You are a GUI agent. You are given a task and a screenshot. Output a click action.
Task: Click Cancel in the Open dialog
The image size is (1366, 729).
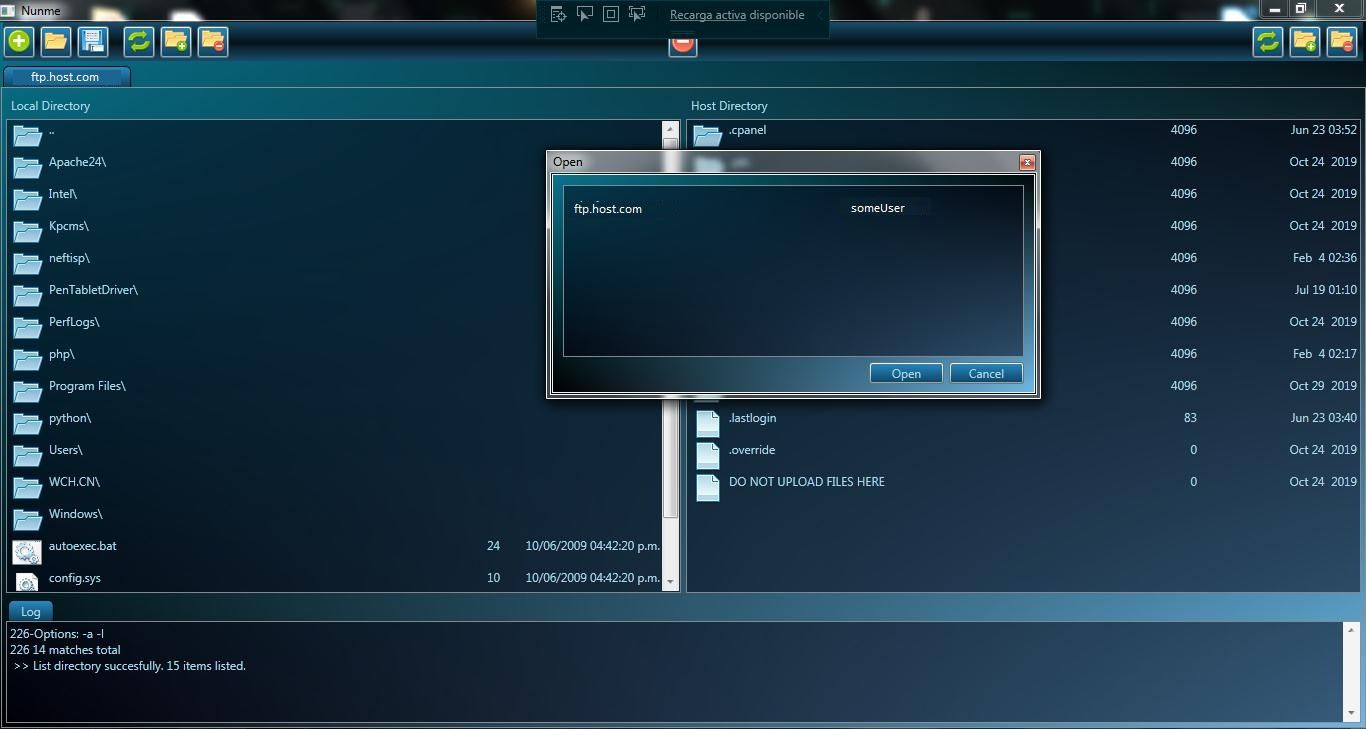click(x=986, y=373)
